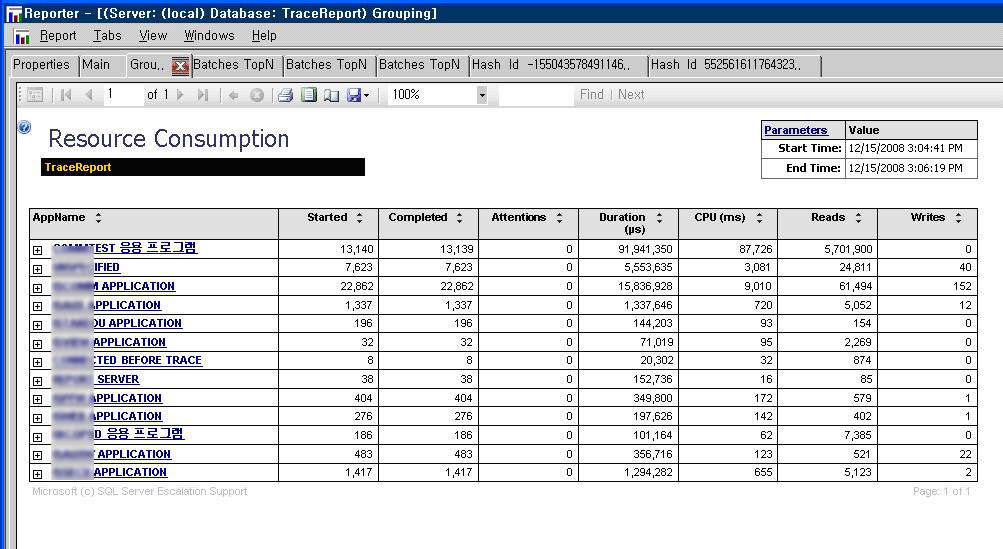Switch to the Properties tab

42,65
